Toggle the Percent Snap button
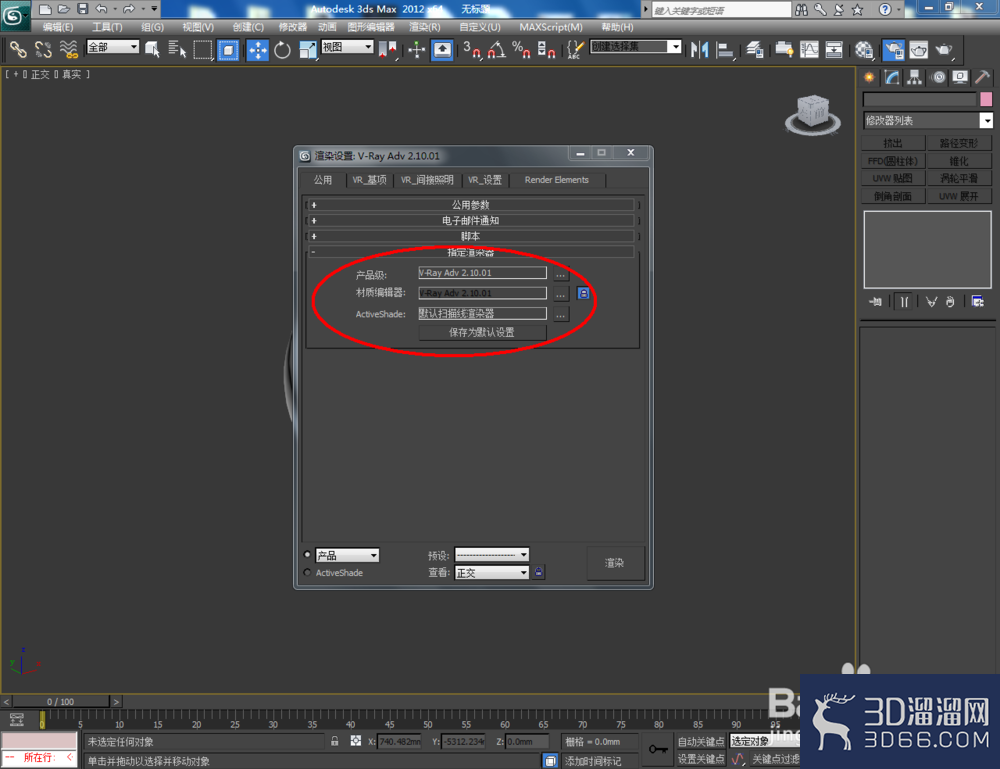1000x769 pixels. [521, 49]
